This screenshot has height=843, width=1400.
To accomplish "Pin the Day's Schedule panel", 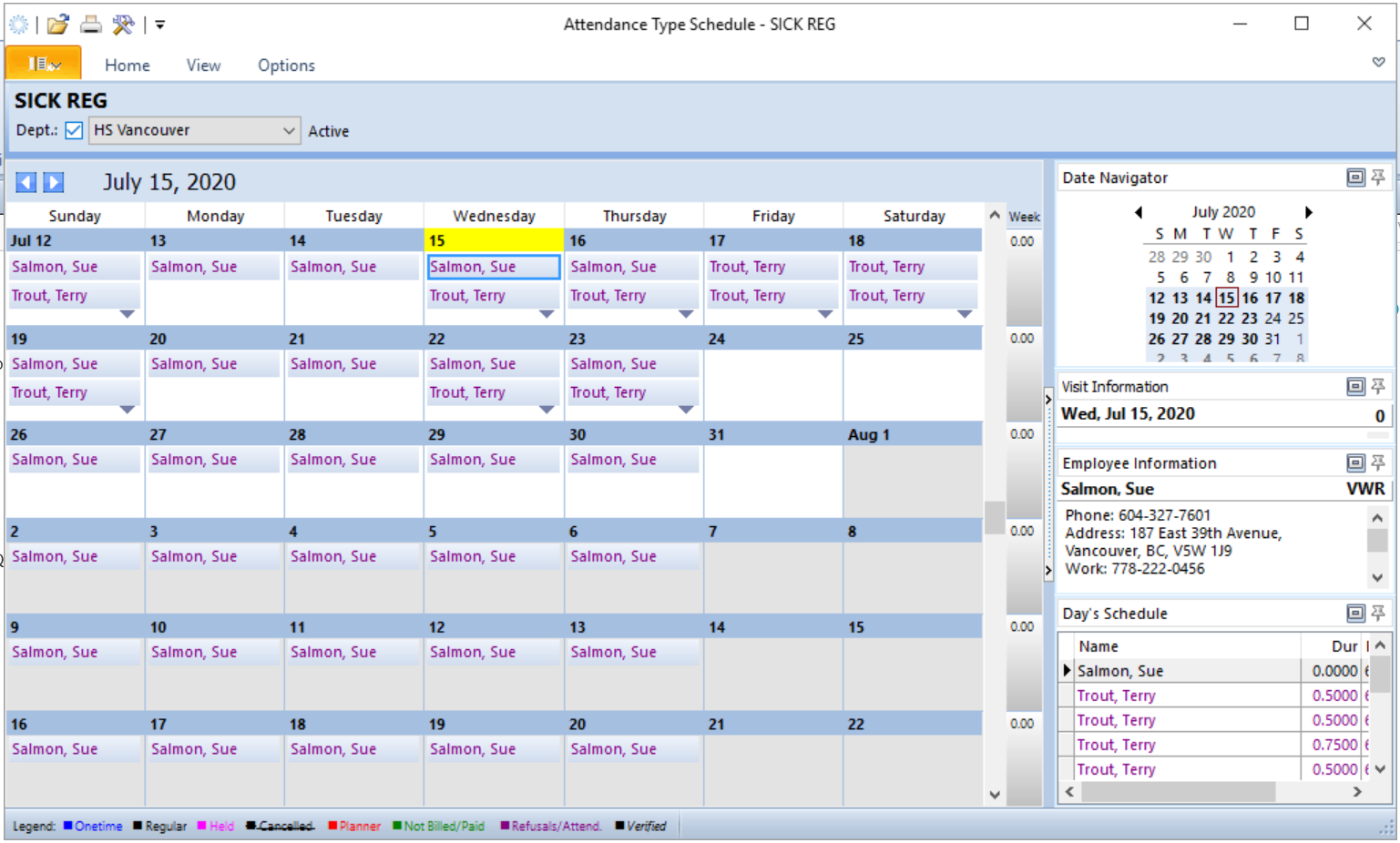I will pyautogui.click(x=1378, y=614).
